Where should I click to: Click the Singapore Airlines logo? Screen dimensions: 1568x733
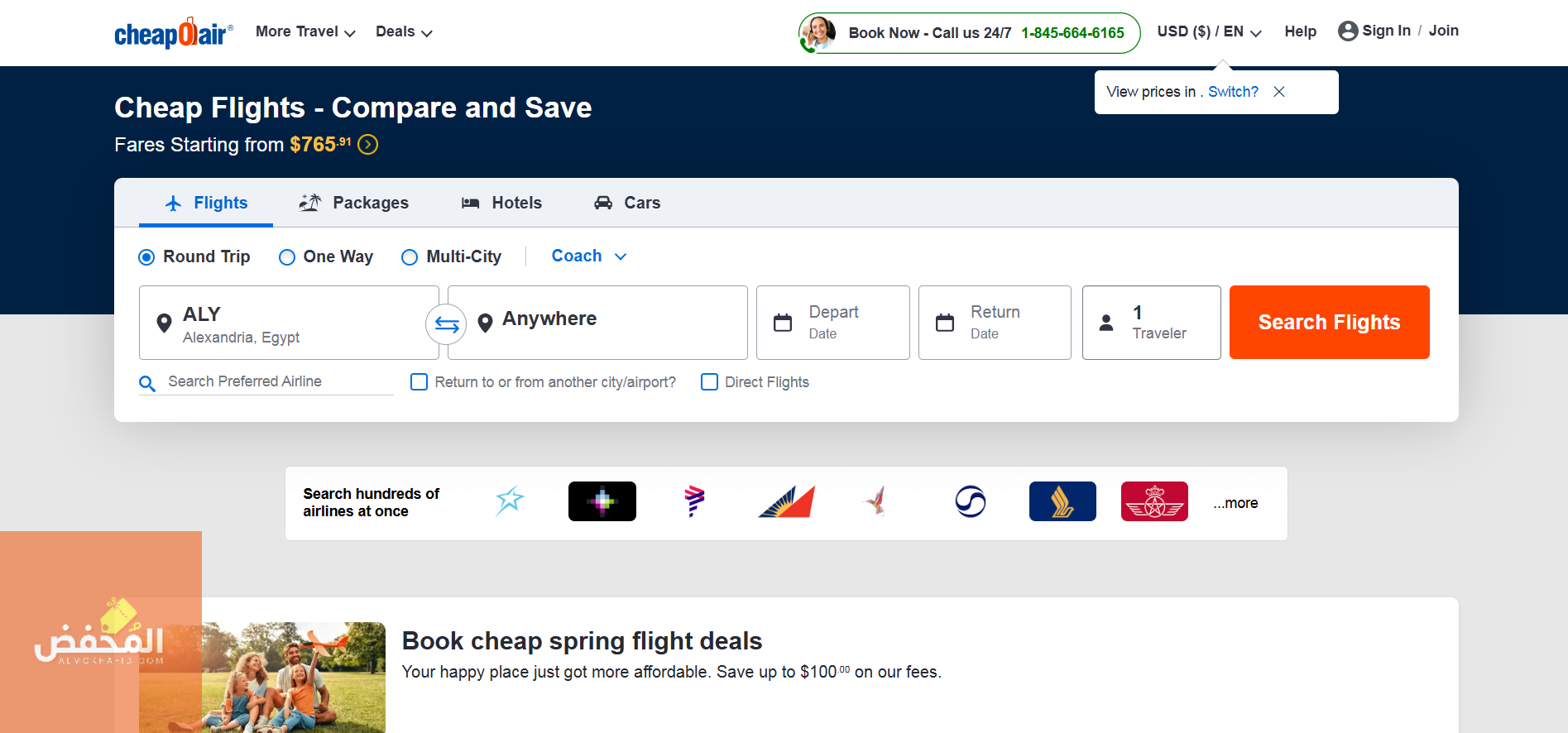tap(1062, 501)
